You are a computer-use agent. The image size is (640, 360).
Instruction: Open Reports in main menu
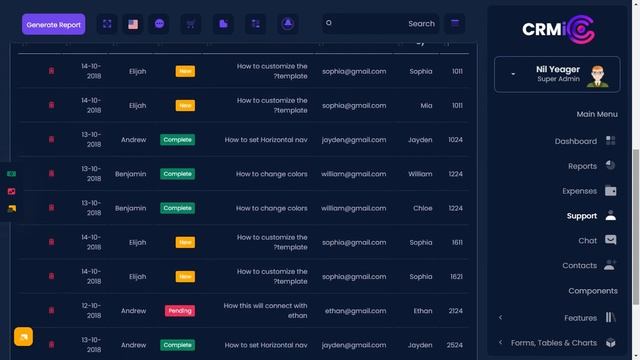pyautogui.click(x=582, y=166)
